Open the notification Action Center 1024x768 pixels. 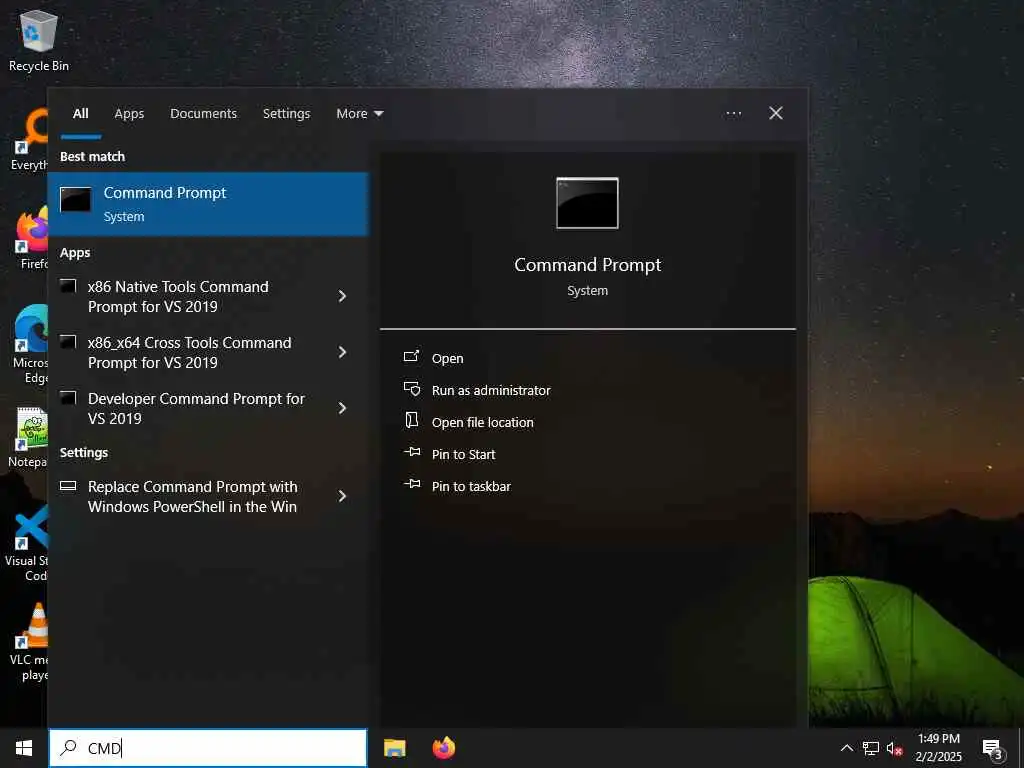[993, 748]
